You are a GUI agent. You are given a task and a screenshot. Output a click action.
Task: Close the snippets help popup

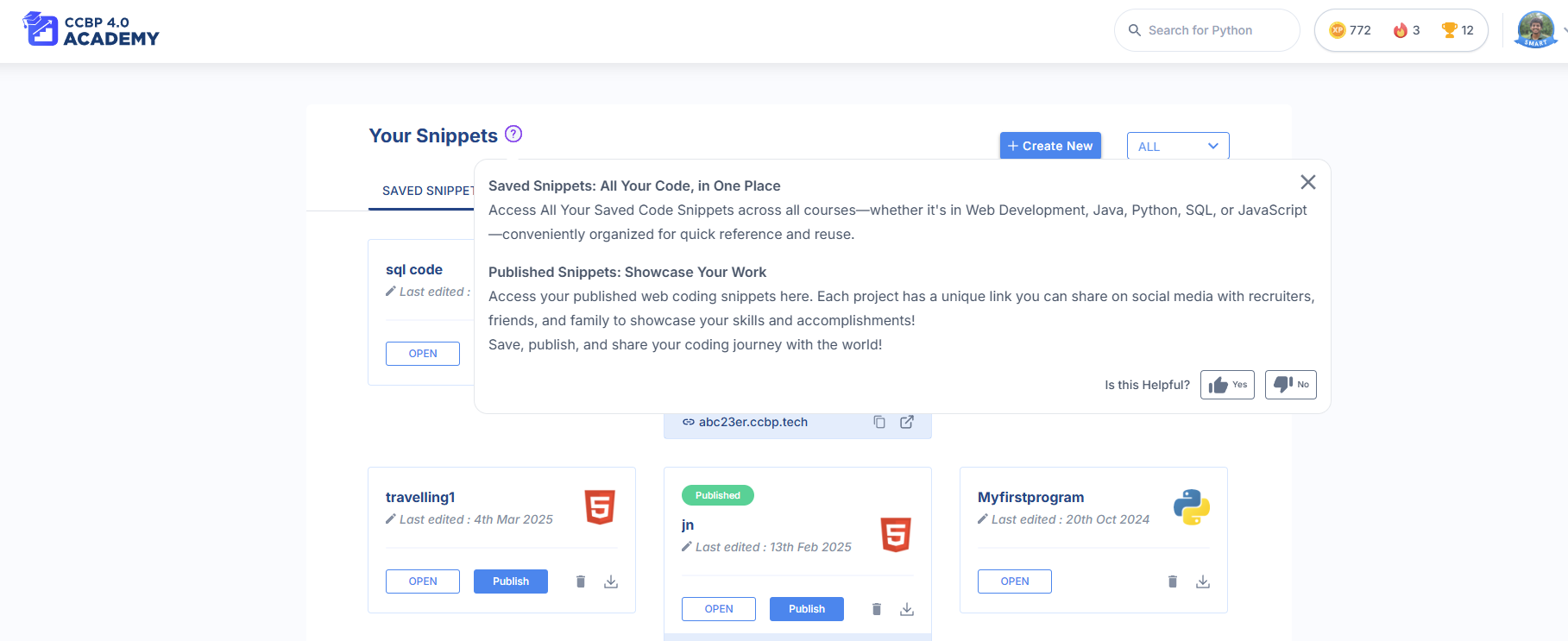[x=1308, y=182]
